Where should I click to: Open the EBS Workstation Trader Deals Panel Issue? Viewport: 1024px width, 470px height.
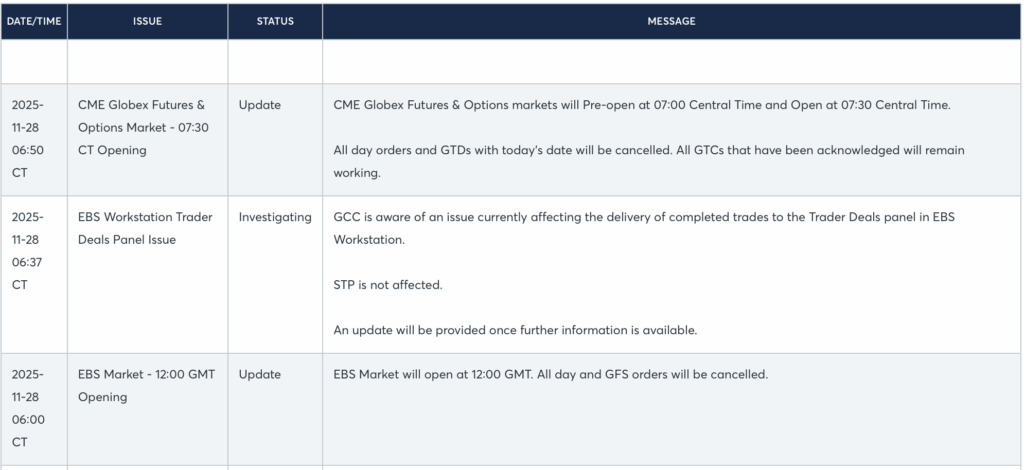[145, 228]
